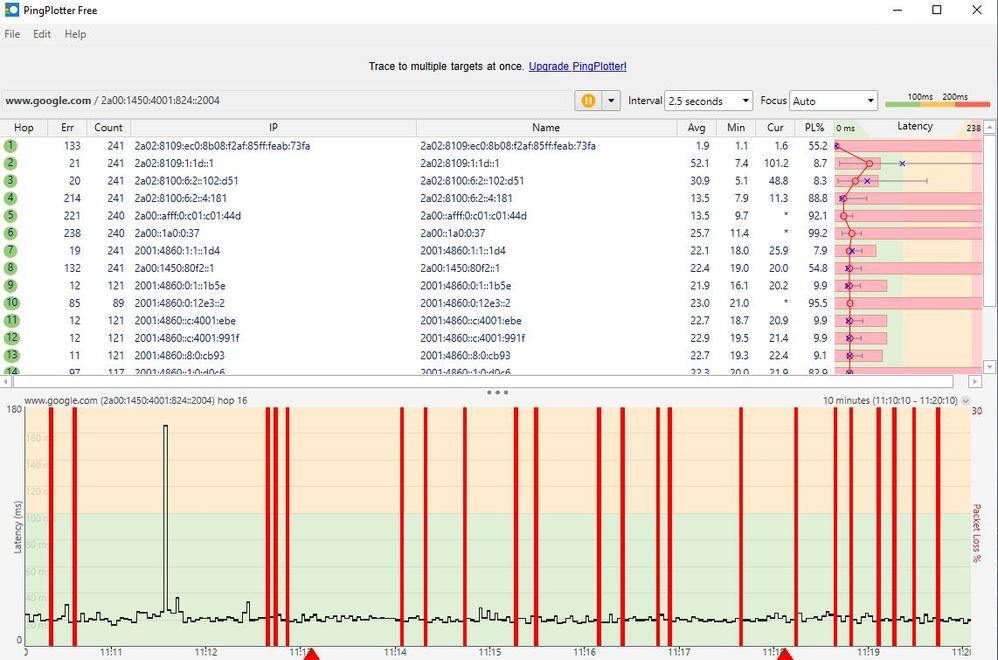Screen dimensions: 998x660
Task: Sort by the IP column header
Action: pos(273,127)
